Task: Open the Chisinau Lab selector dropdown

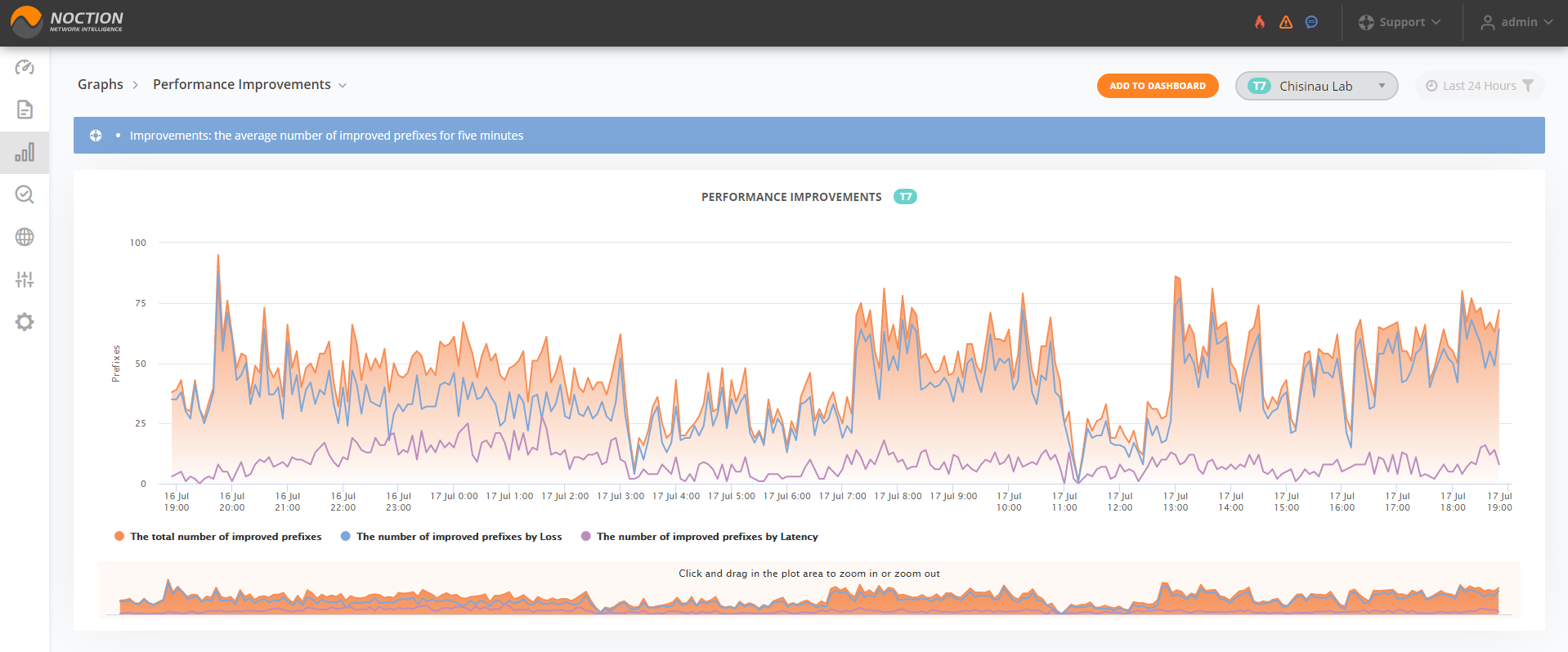Action: (1316, 86)
